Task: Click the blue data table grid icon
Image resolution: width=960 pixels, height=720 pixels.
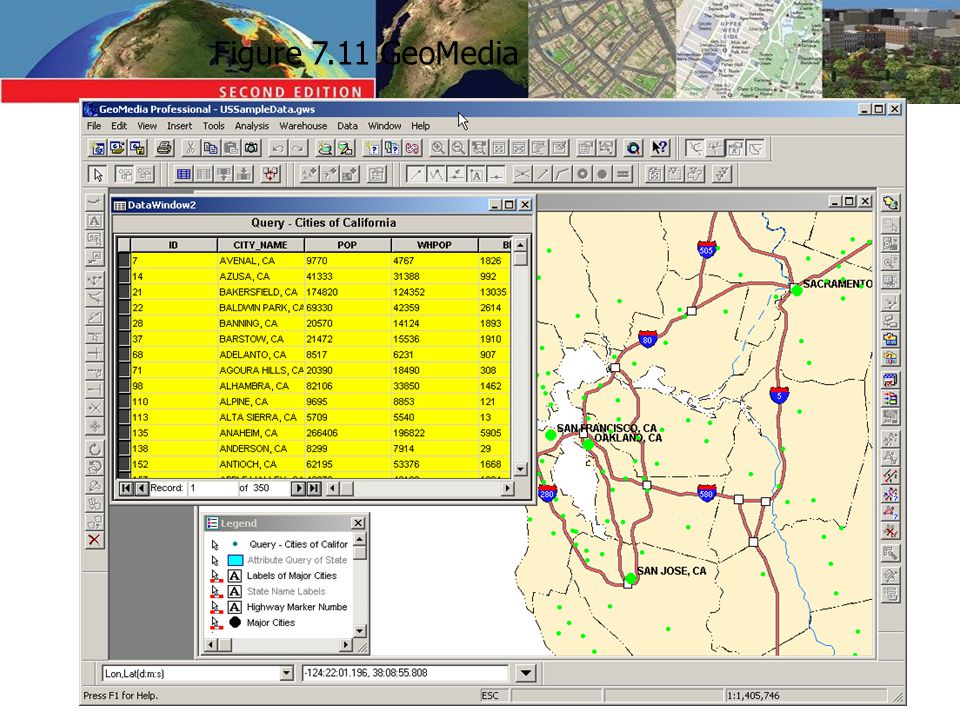Action: (183, 174)
